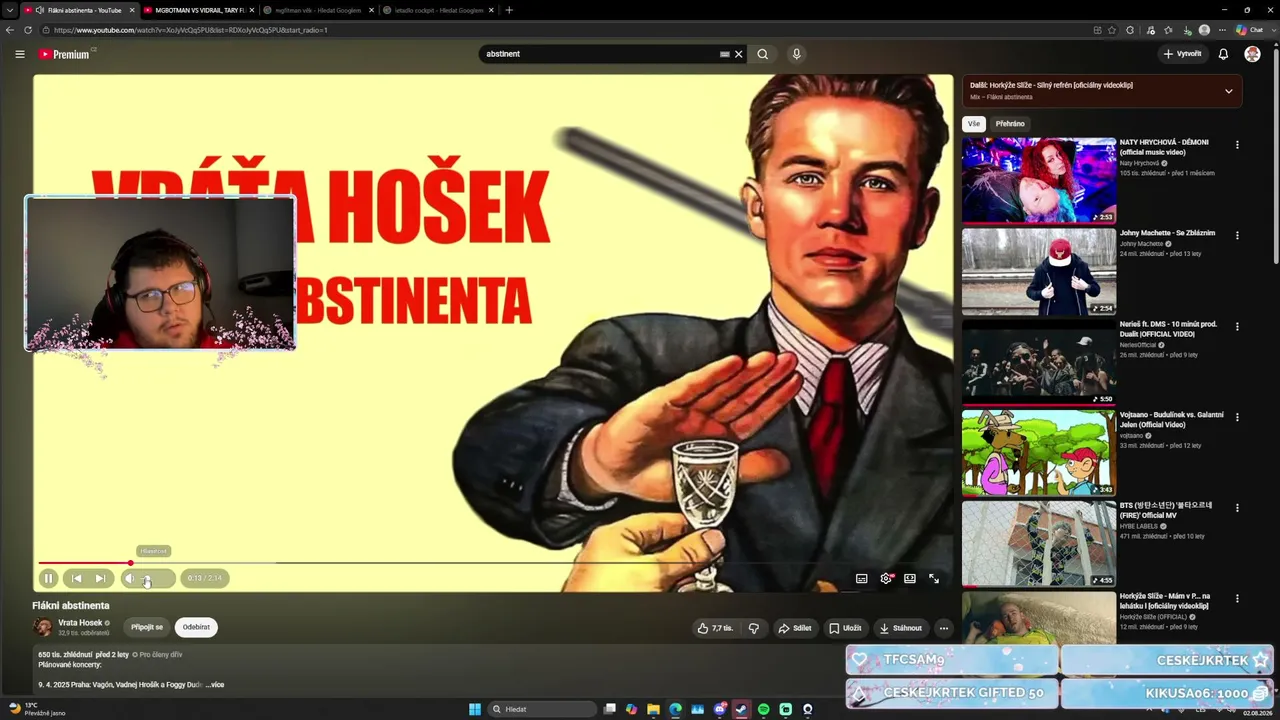This screenshot has height=720, width=1280.
Task: Like the video (7,7 tis.)
Action: (715, 628)
